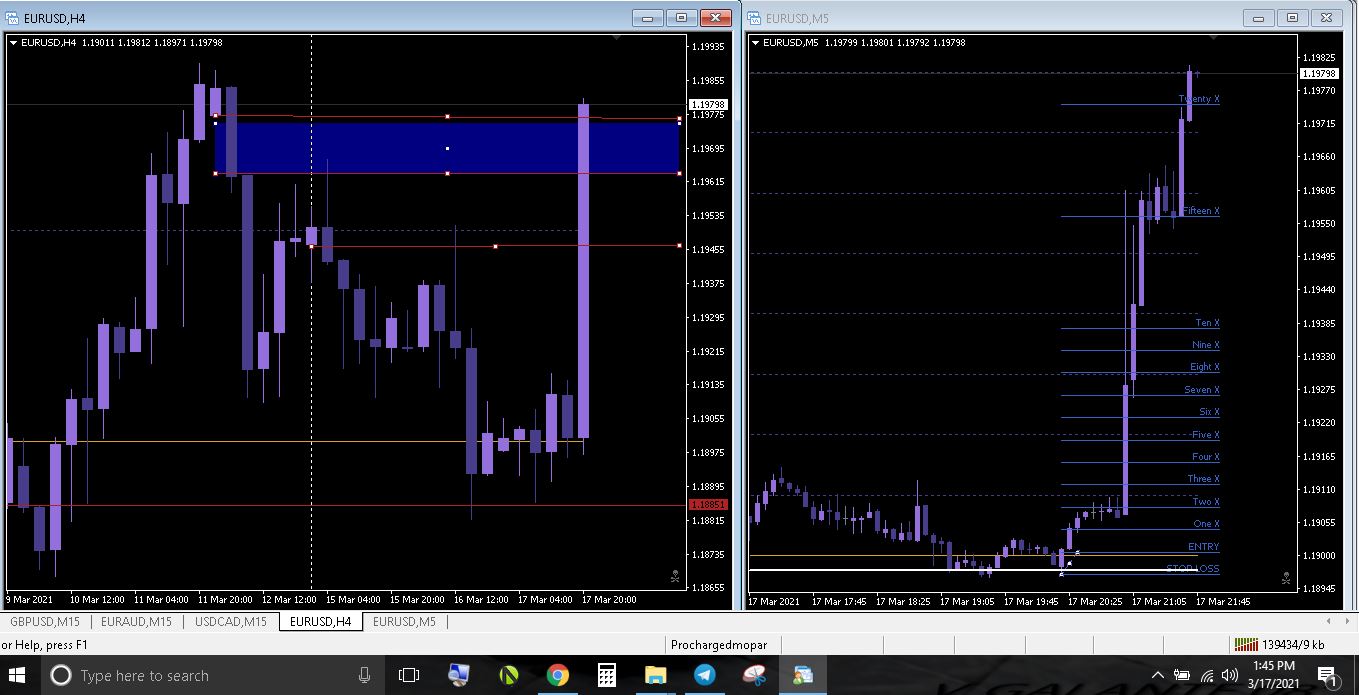
Task: Select the Eight X level label
Action: tap(1205, 367)
